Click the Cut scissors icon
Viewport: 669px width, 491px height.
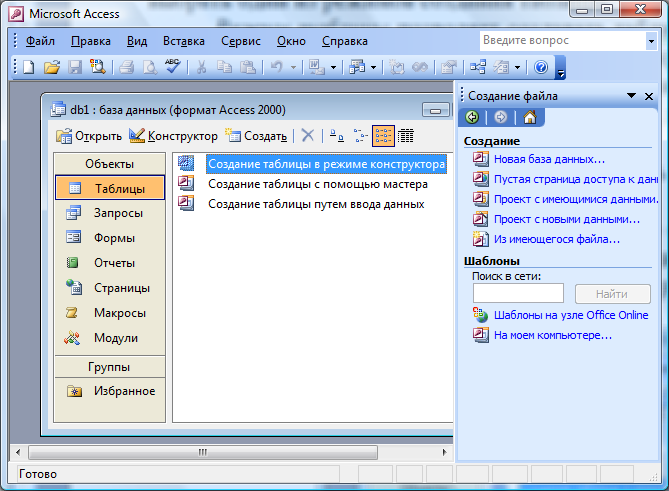click(x=201, y=67)
